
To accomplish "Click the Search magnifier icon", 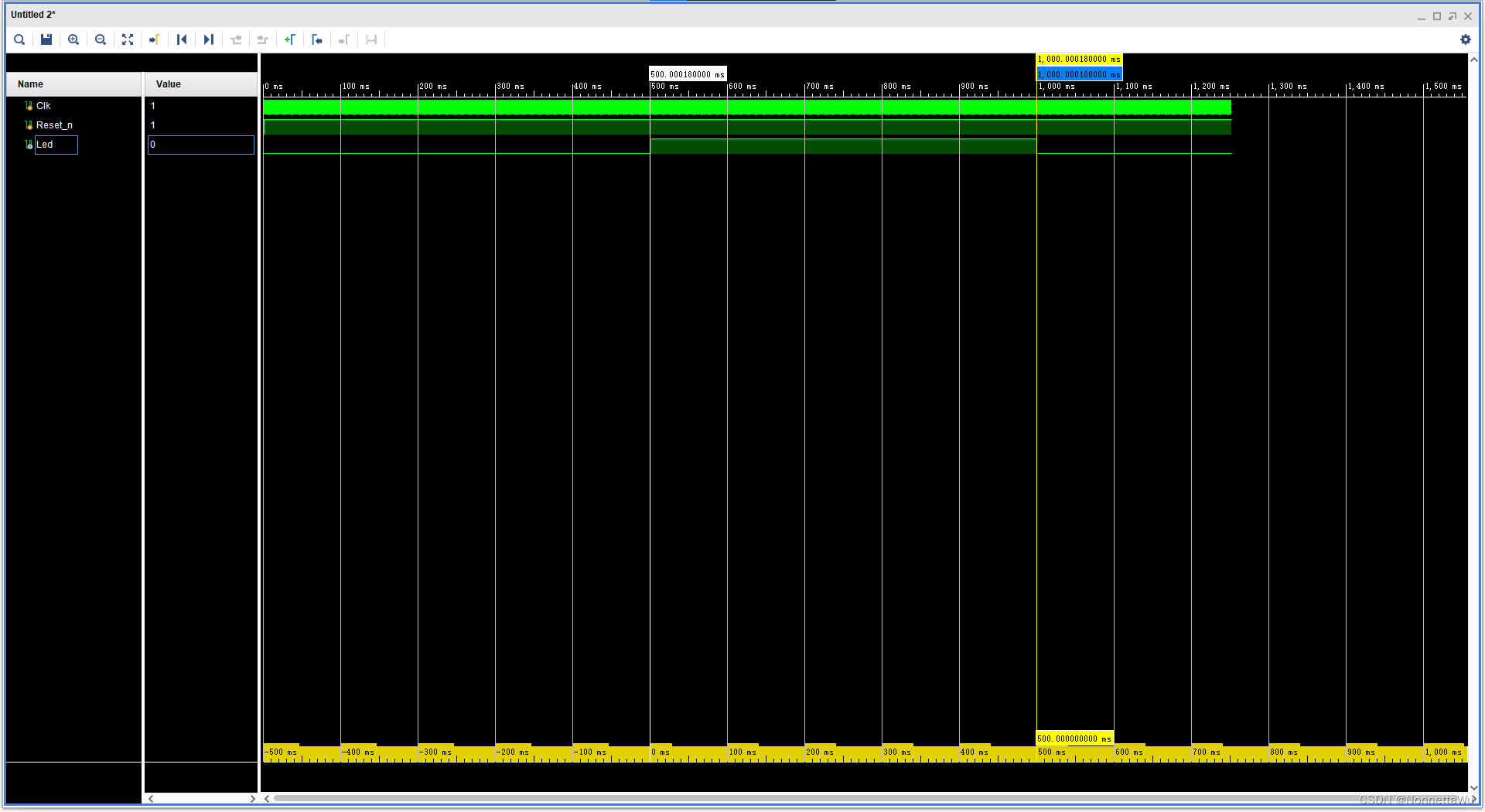I will [19, 39].
